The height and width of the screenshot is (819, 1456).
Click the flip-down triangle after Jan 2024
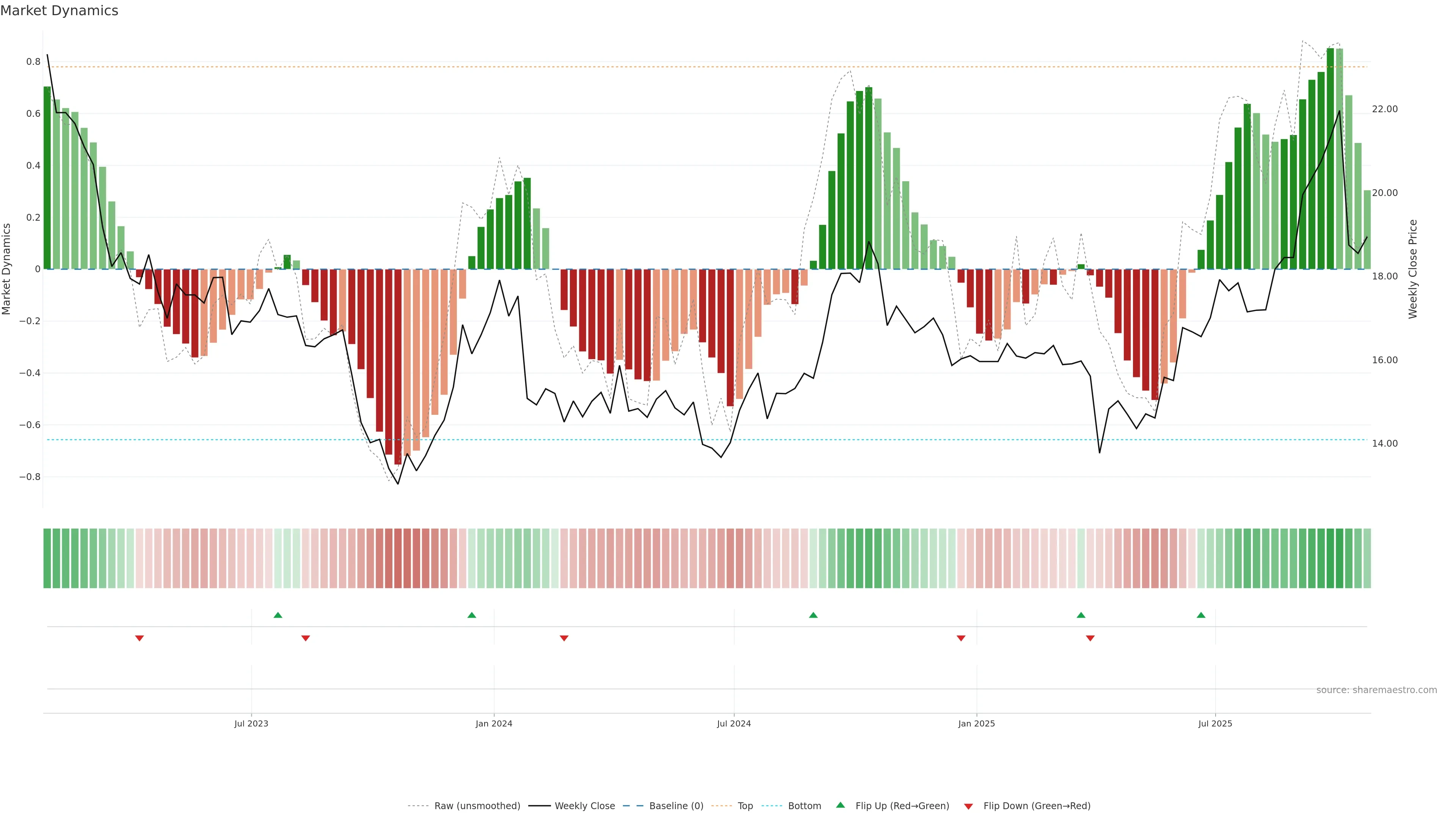click(564, 638)
